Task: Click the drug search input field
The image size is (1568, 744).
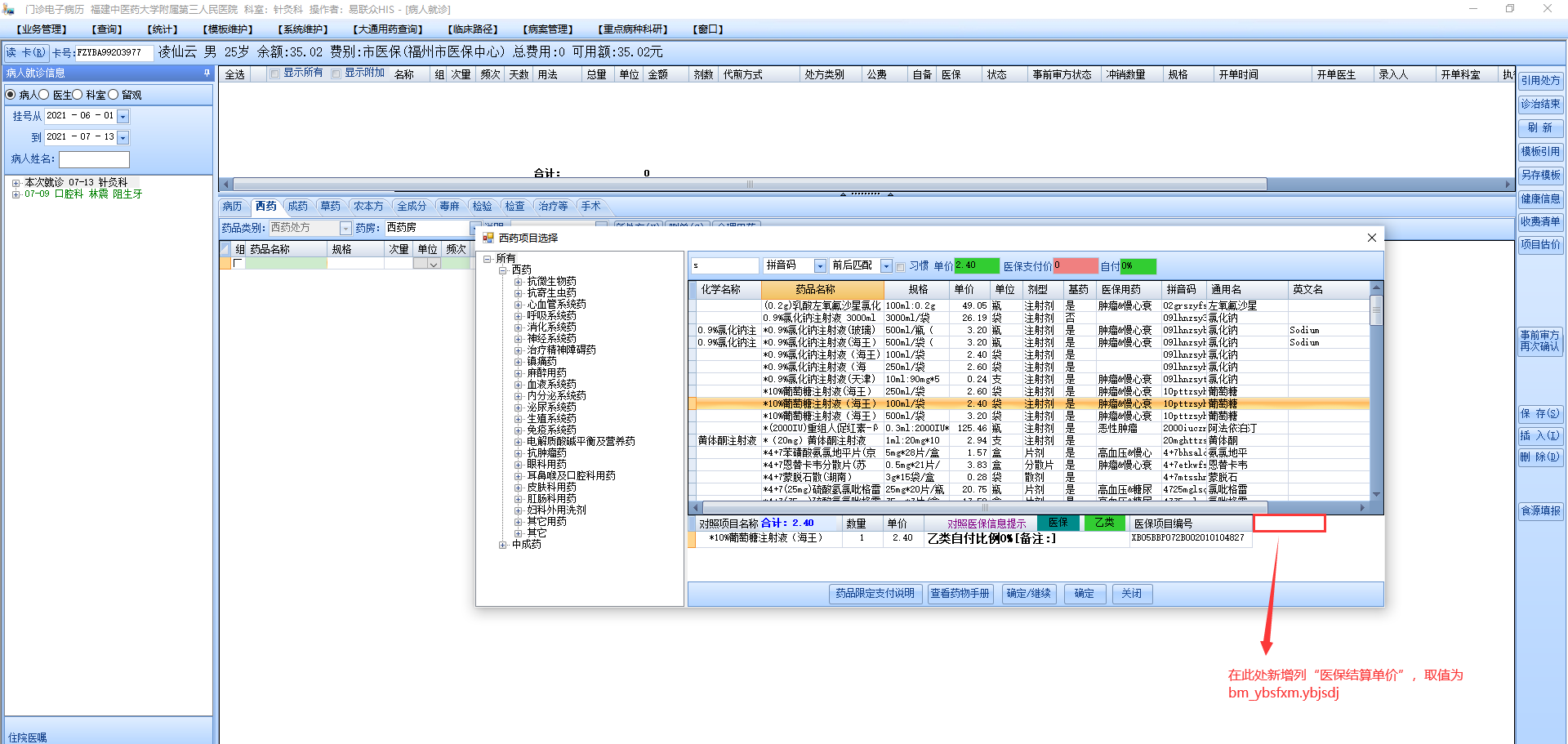Action: tap(725, 266)
